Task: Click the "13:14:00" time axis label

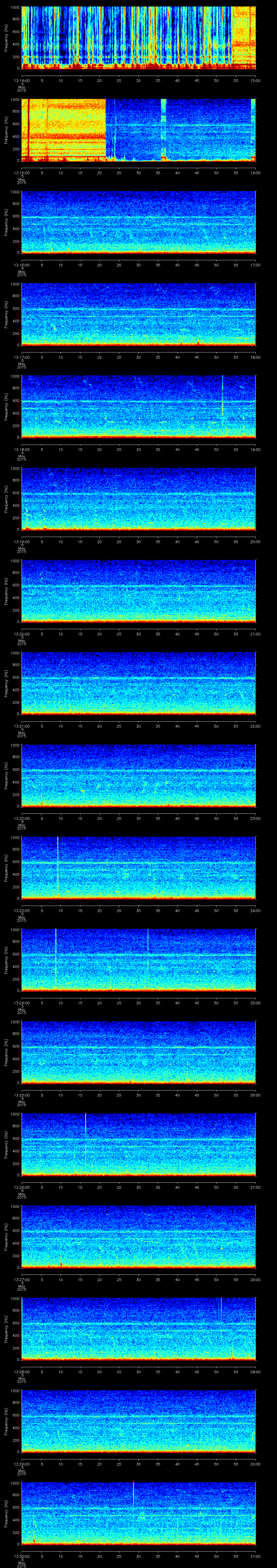Action: coord(21,80)
